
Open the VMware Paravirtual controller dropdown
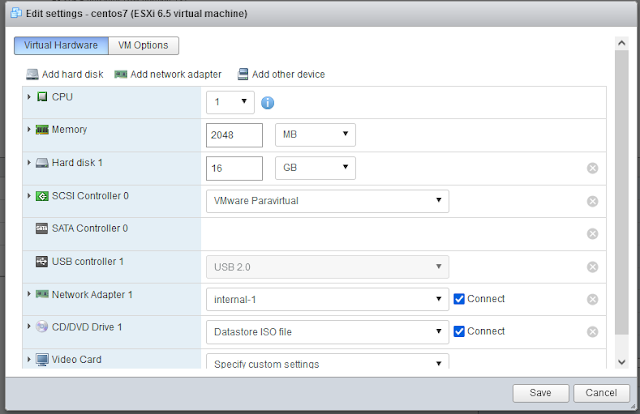click(327, 201)
